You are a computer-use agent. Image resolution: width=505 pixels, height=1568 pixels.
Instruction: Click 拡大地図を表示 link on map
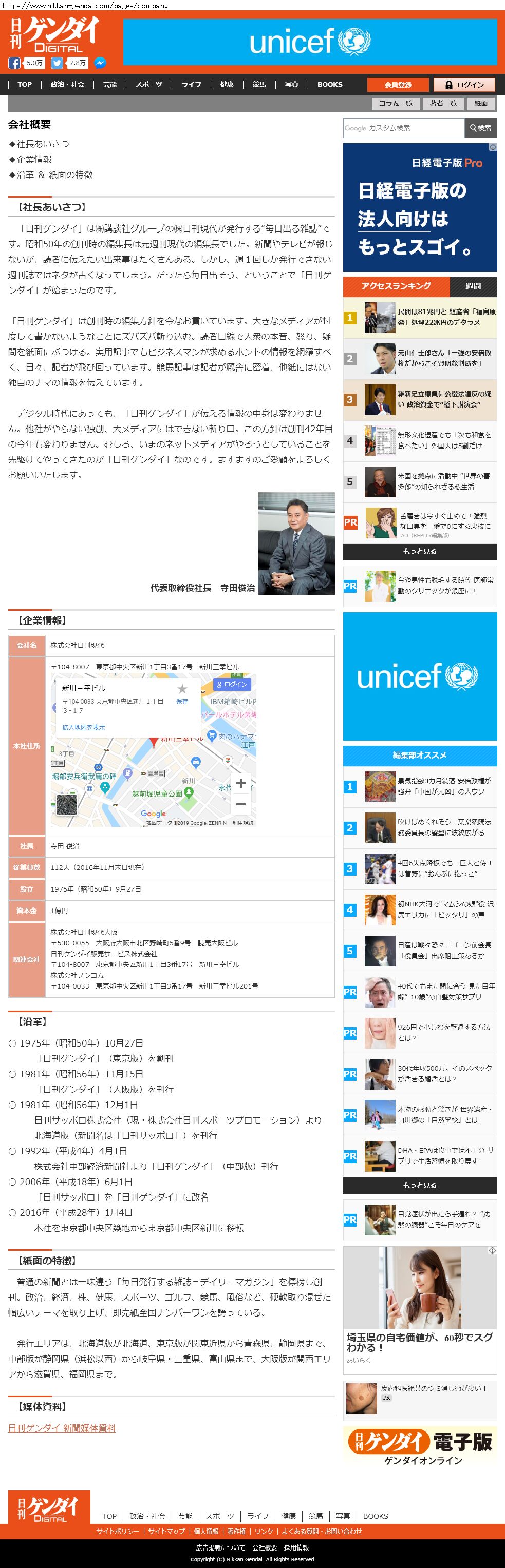coord(83,727)
